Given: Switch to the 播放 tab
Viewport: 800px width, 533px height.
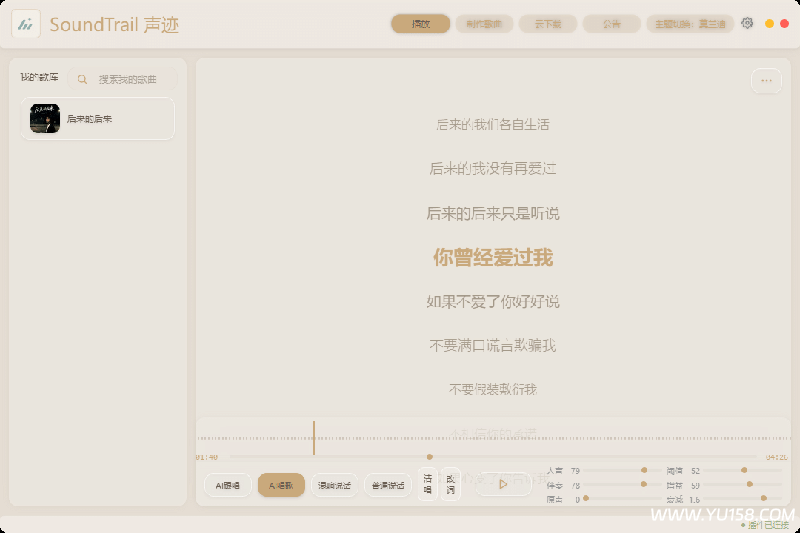Looking at the screenshot, I should click(420, 24).
